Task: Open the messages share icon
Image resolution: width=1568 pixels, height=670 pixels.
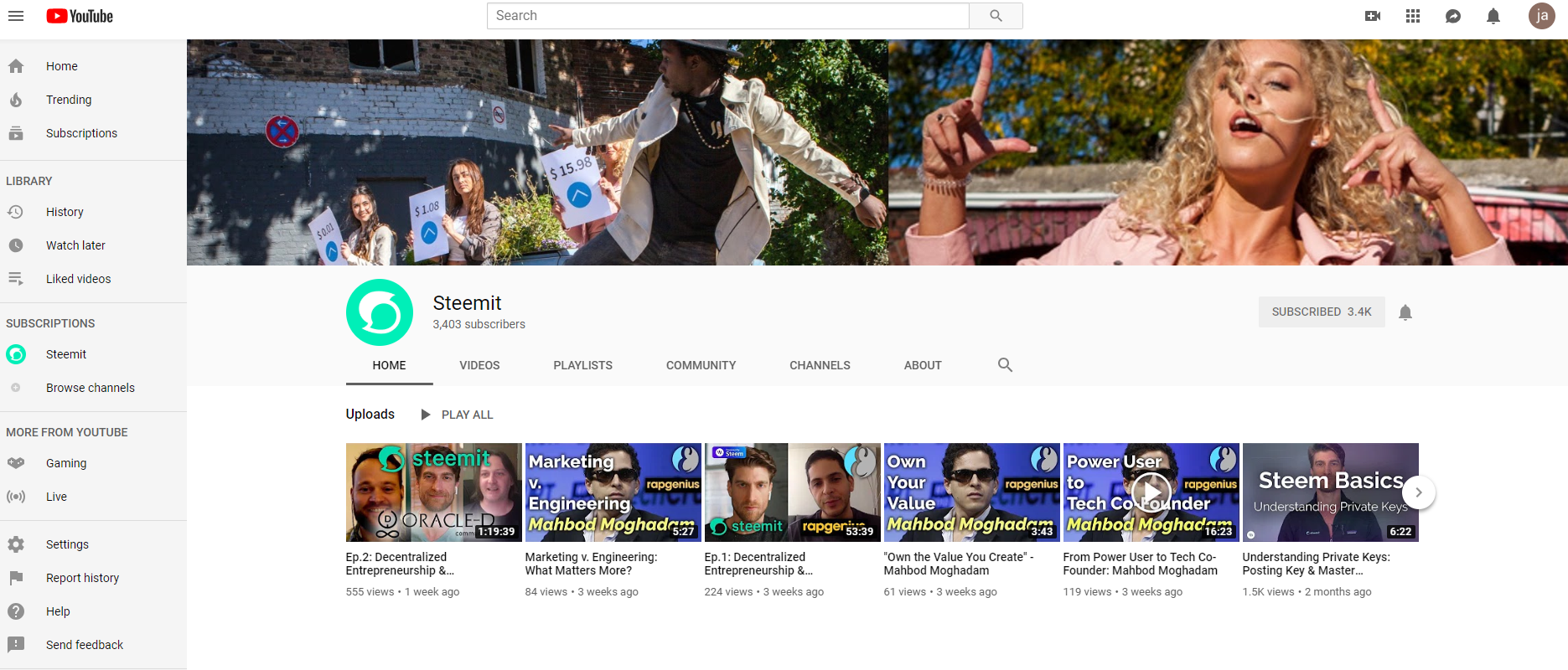Action: tap(1453, 16)
